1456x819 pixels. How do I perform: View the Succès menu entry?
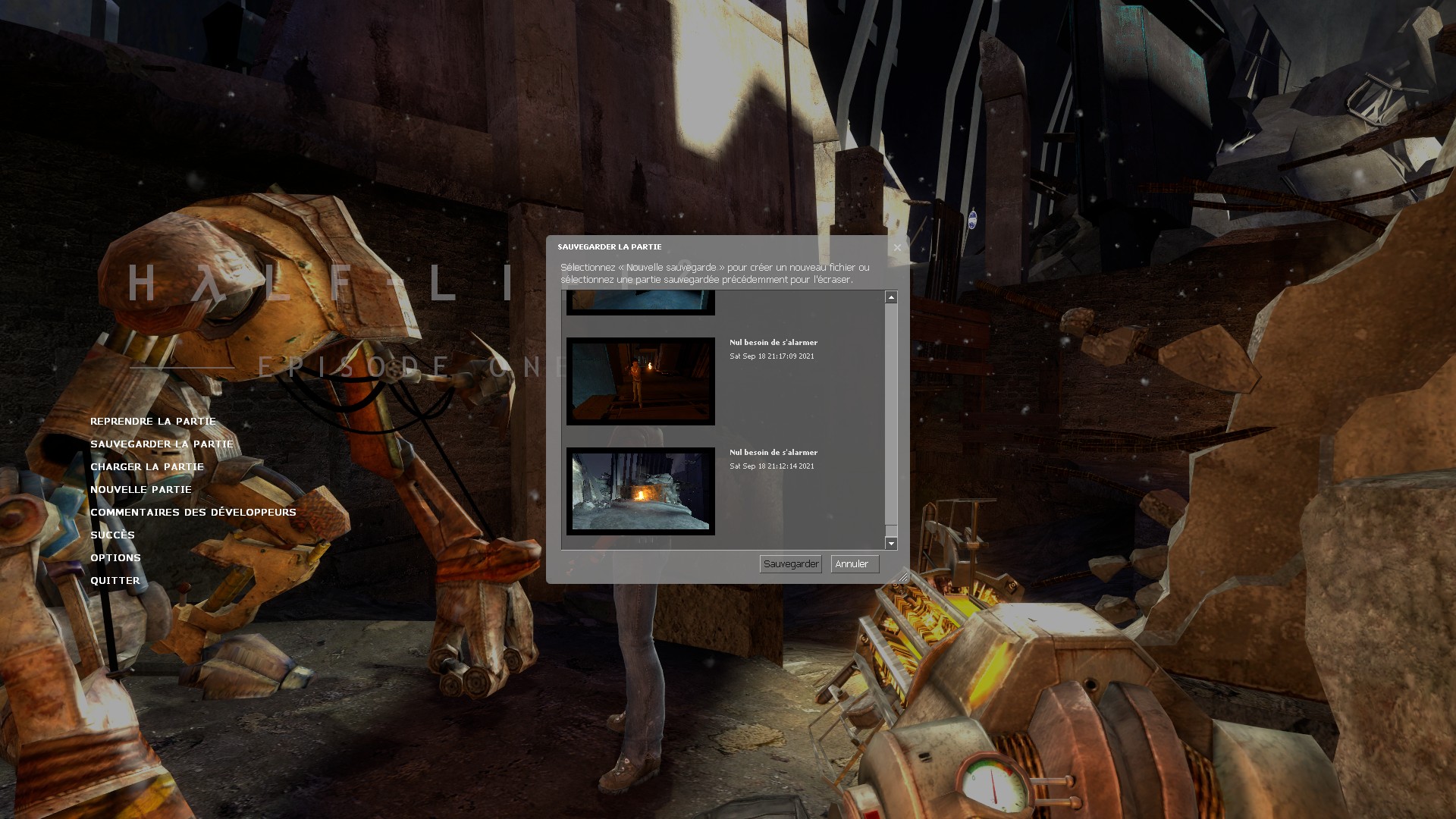coord(113,535)
